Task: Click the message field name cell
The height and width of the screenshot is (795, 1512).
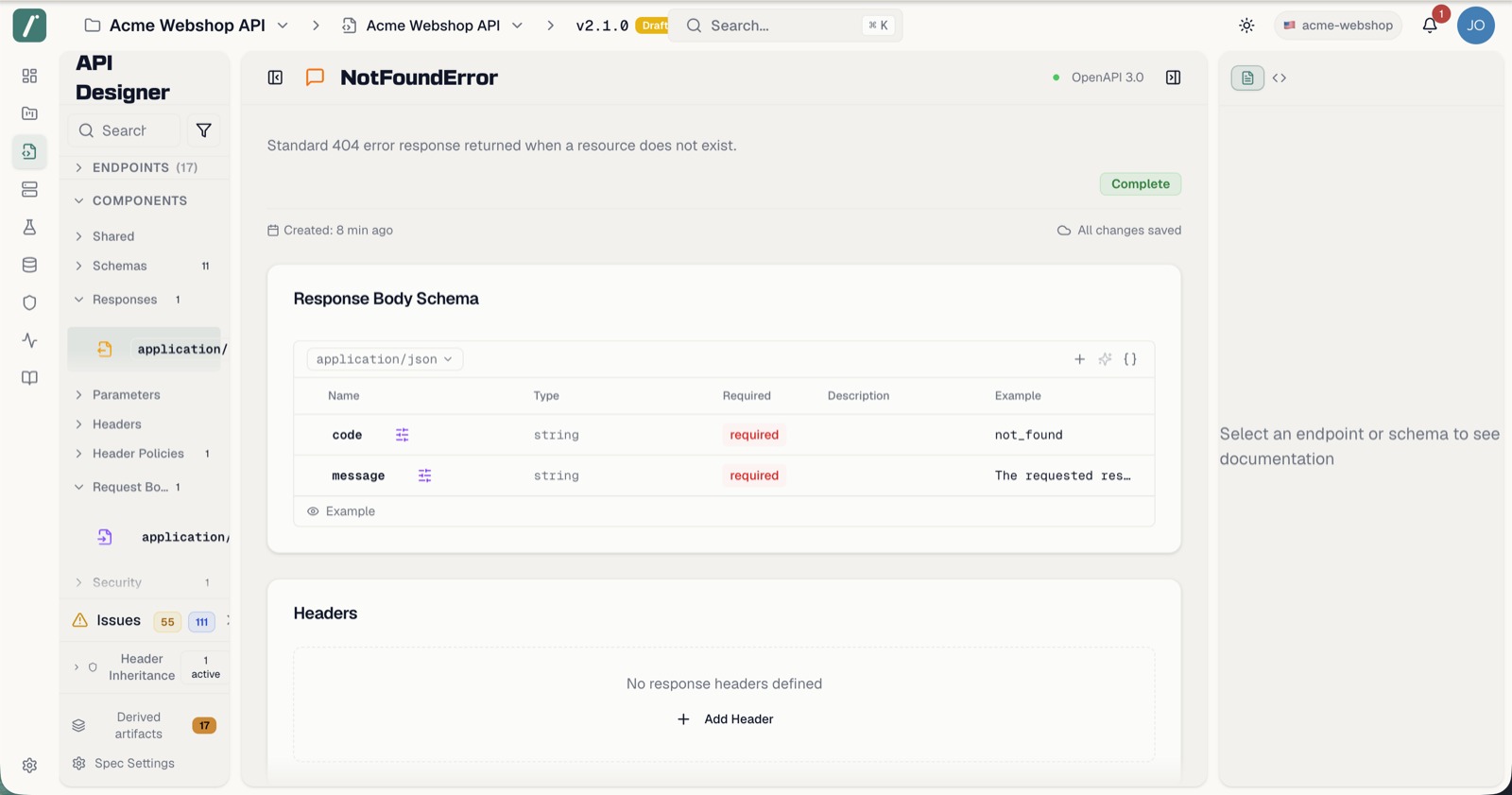Action: (358, 475)
